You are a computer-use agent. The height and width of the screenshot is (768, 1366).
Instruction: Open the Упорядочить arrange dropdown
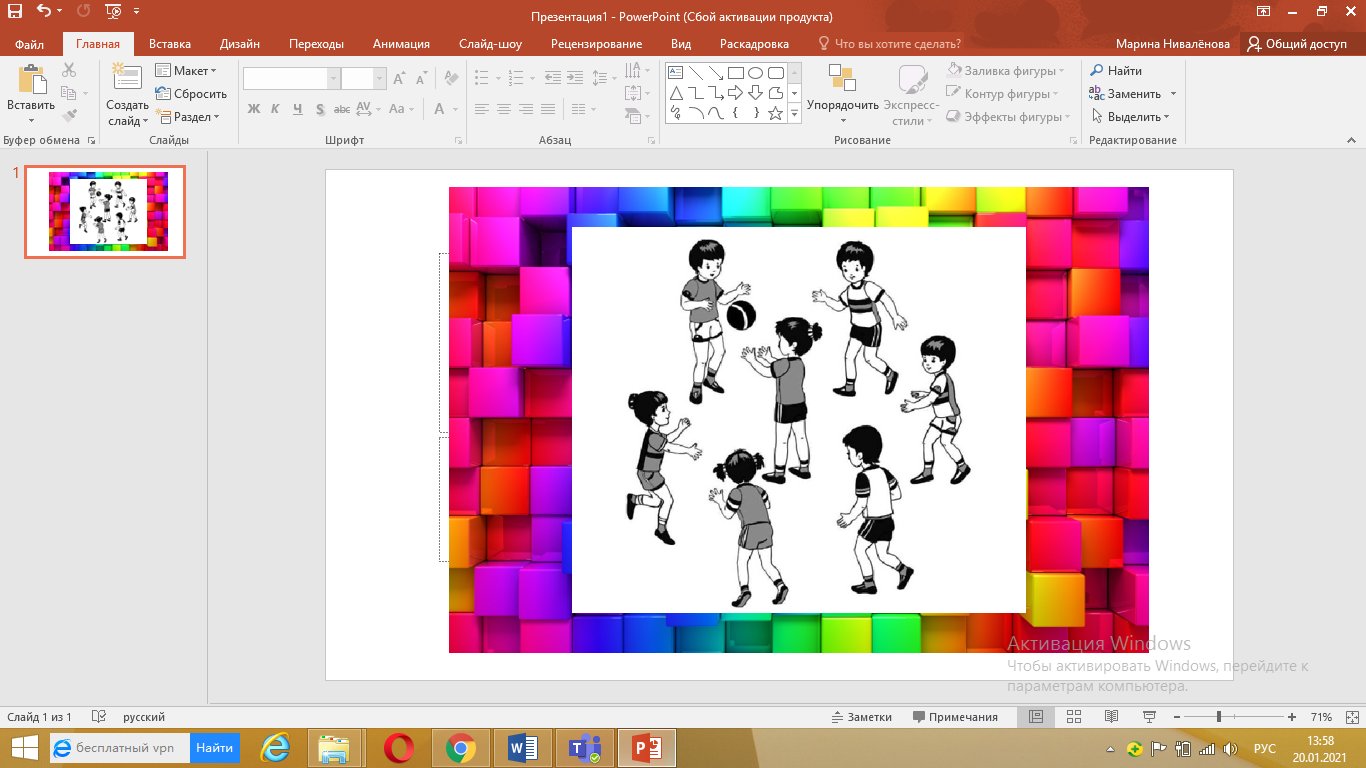point(843,96)
